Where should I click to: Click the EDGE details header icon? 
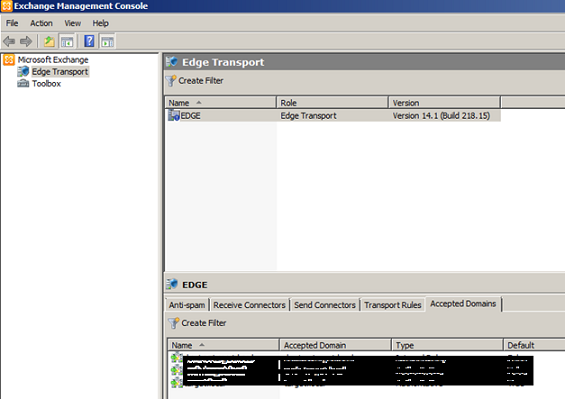tap(172, 284)
